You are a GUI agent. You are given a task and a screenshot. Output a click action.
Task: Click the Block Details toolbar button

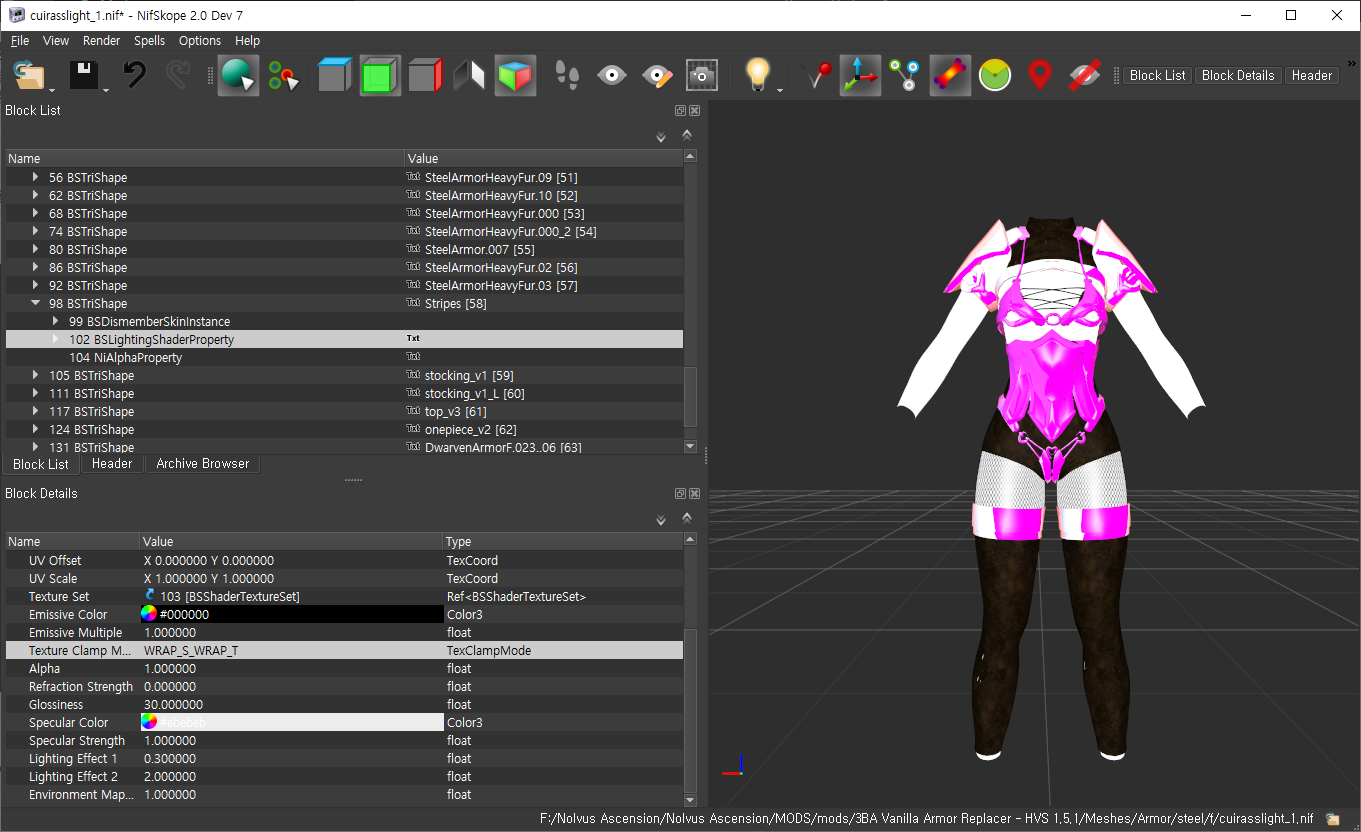pos(1237,75)
